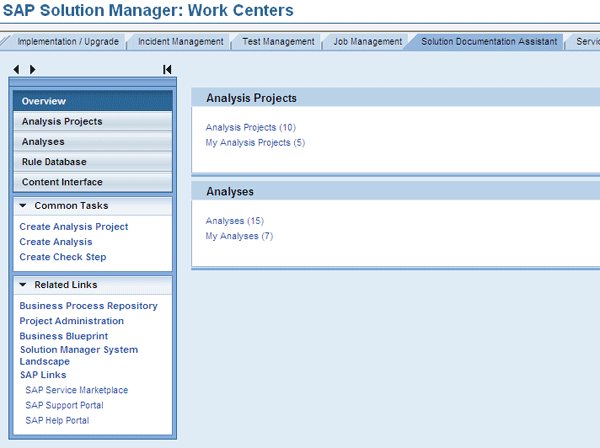The height and width of the screenshot is (448, 600).
Task: Click the SAP Links entry
Action: 43,375
